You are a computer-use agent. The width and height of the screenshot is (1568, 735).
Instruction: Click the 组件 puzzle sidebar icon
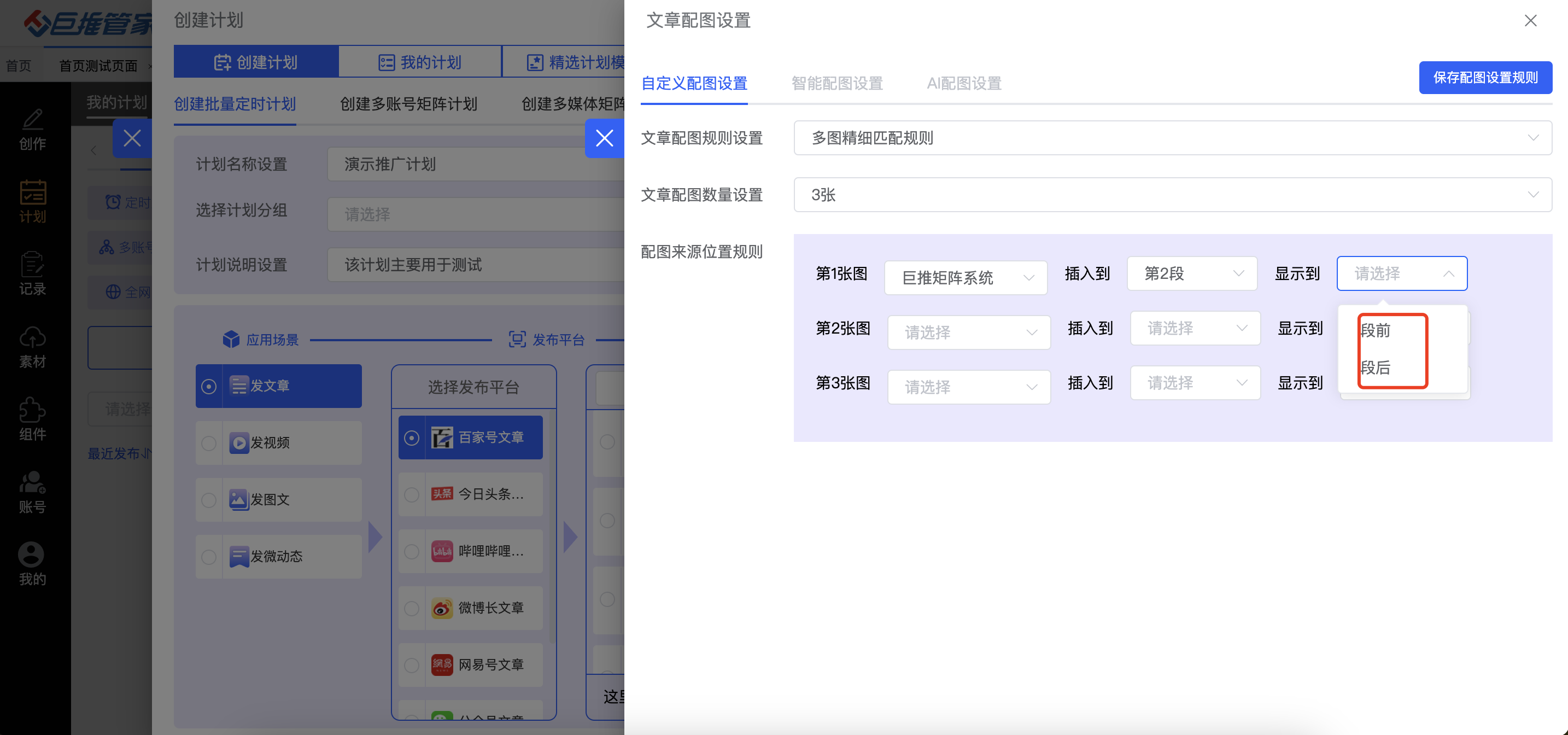[x=32, y=419]
